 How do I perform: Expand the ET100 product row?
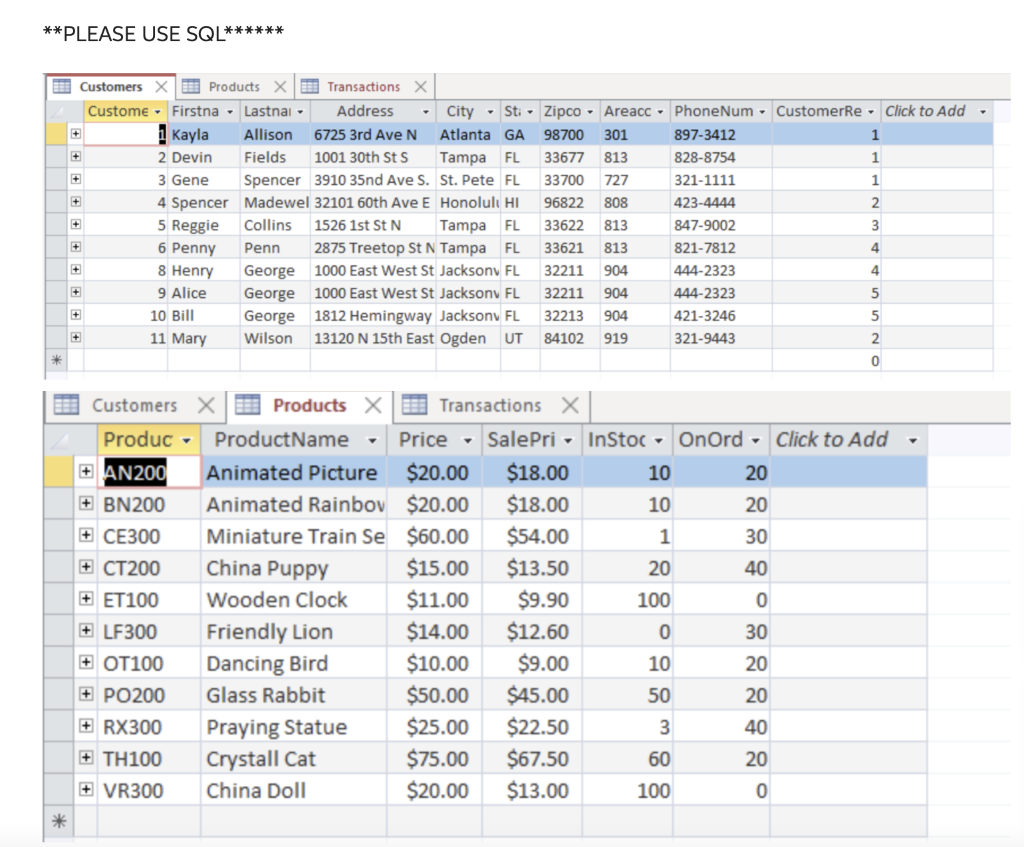pyautogui.click(x=86, y=599)
